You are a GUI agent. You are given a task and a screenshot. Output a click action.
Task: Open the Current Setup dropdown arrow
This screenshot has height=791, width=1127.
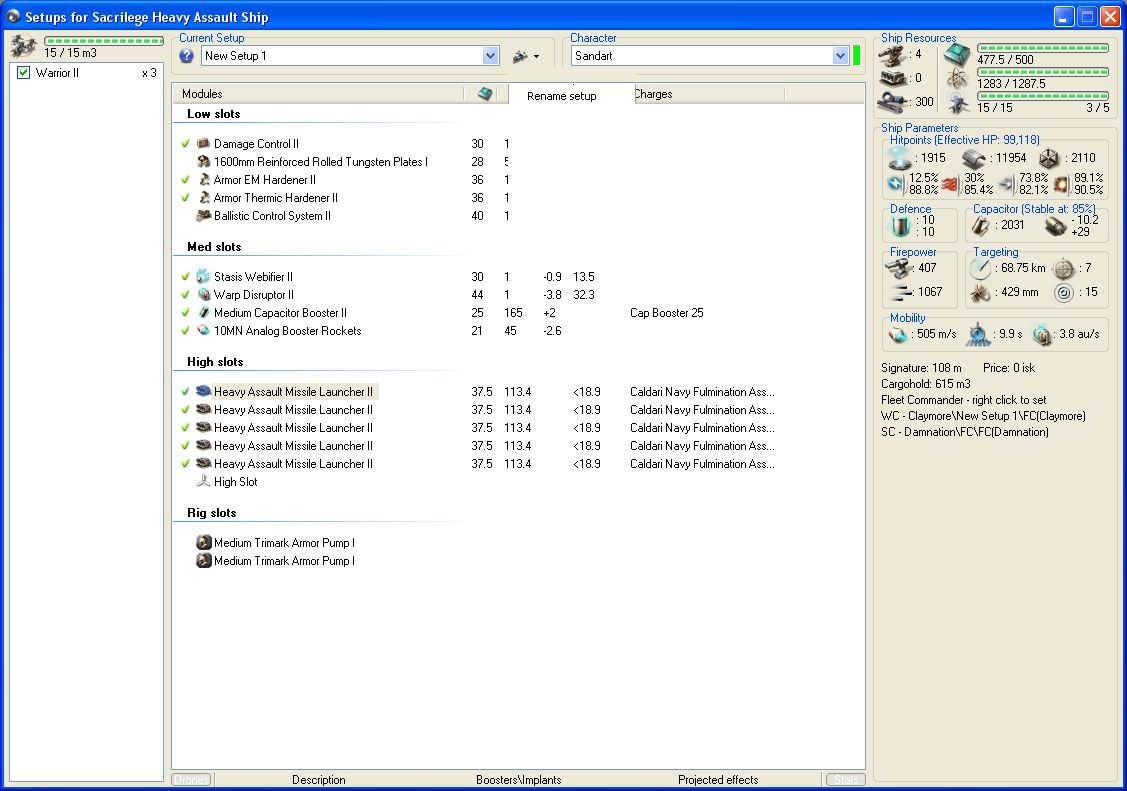[490, 55]
